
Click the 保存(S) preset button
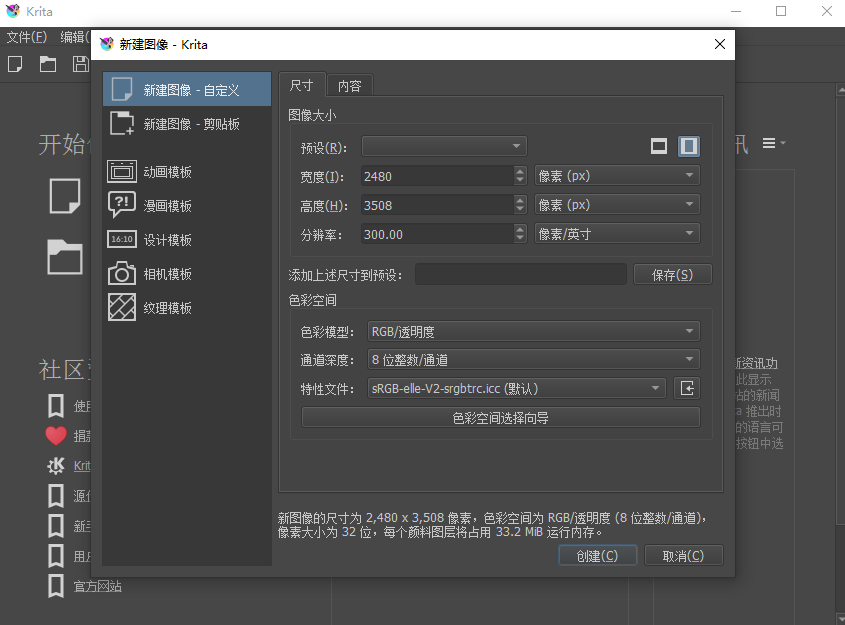click(x=673, y=274)
